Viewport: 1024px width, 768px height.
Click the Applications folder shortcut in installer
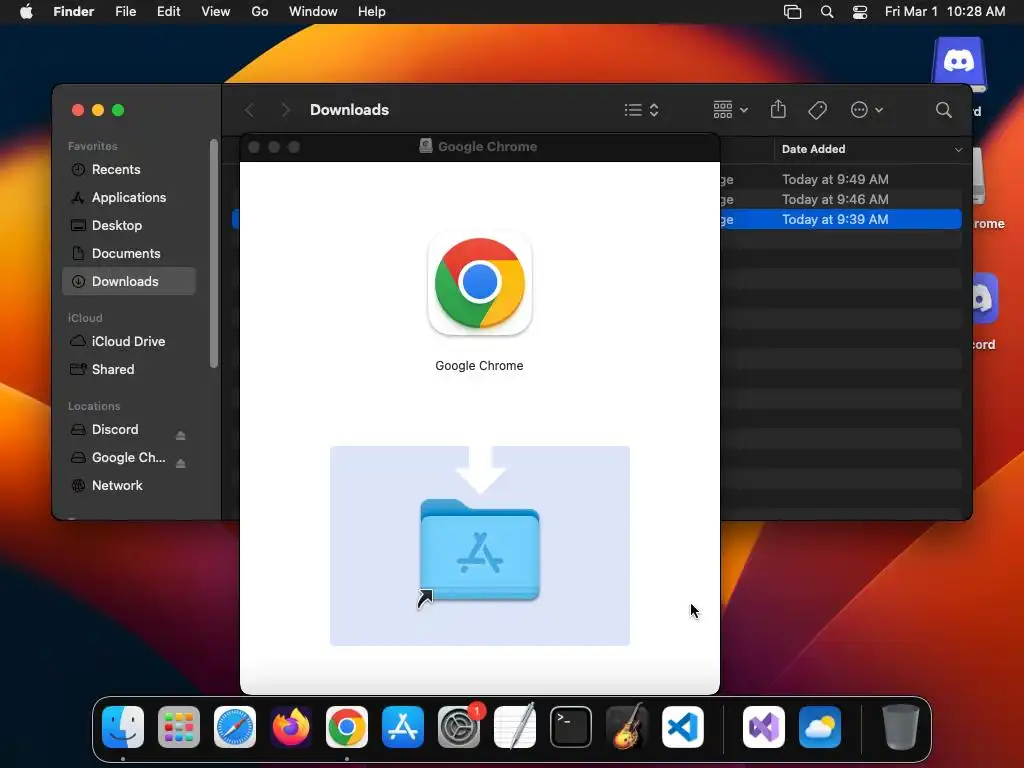click(x=480, y=550)
